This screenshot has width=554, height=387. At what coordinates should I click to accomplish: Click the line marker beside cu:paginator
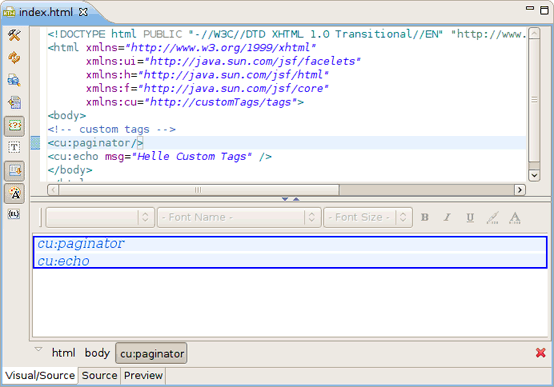click(35, 143)
